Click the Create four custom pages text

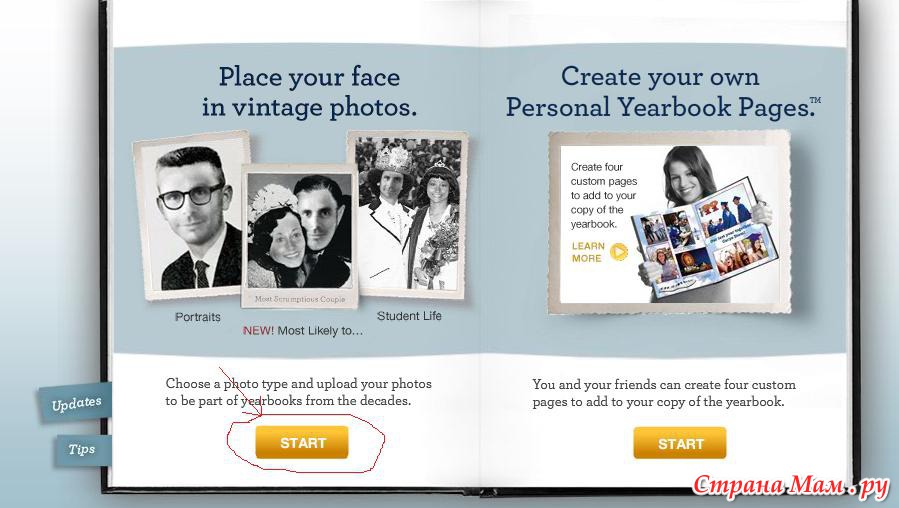point(604,196)
